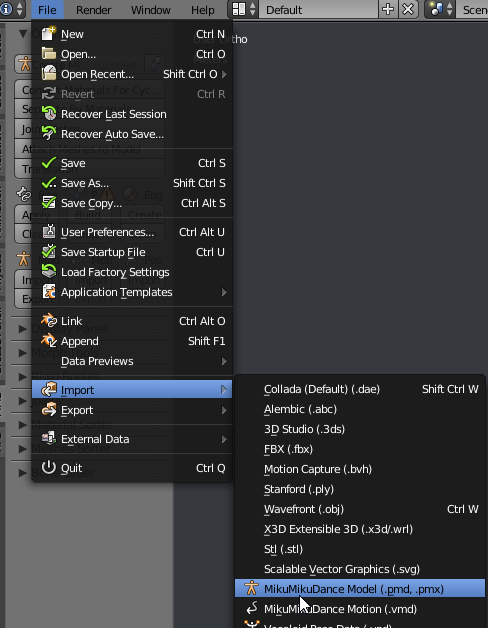
Task: Select Motion Capture (.bvh) import
Action: pos(360,469)
